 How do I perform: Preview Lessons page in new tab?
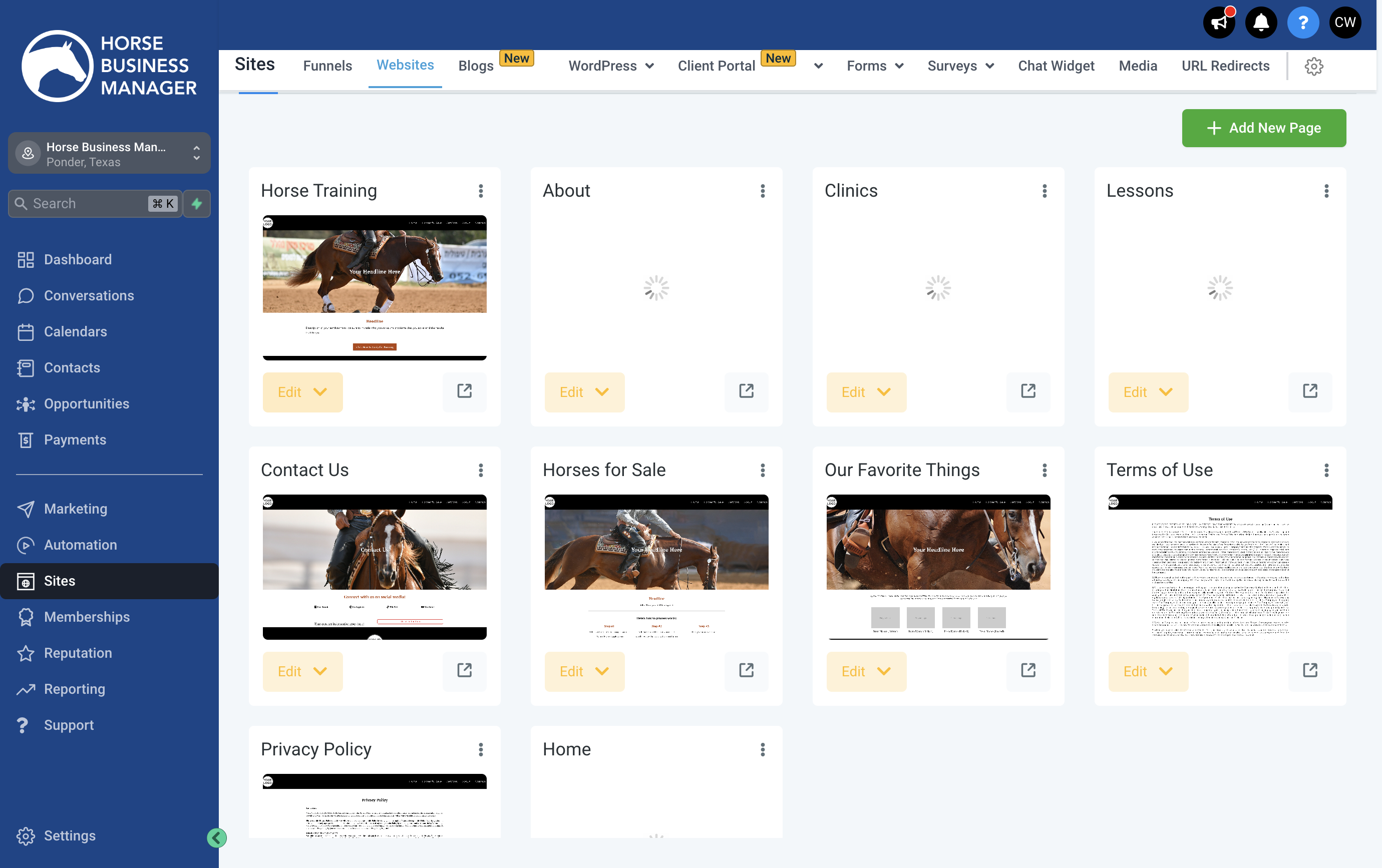pyautogui.click(x=1310, y=392)
